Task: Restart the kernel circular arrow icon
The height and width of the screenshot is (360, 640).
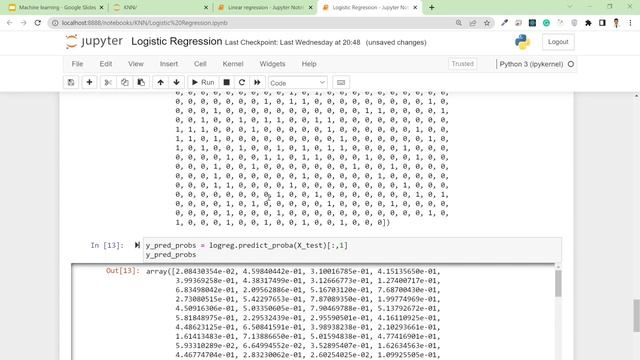Action: tap(242, 82)
